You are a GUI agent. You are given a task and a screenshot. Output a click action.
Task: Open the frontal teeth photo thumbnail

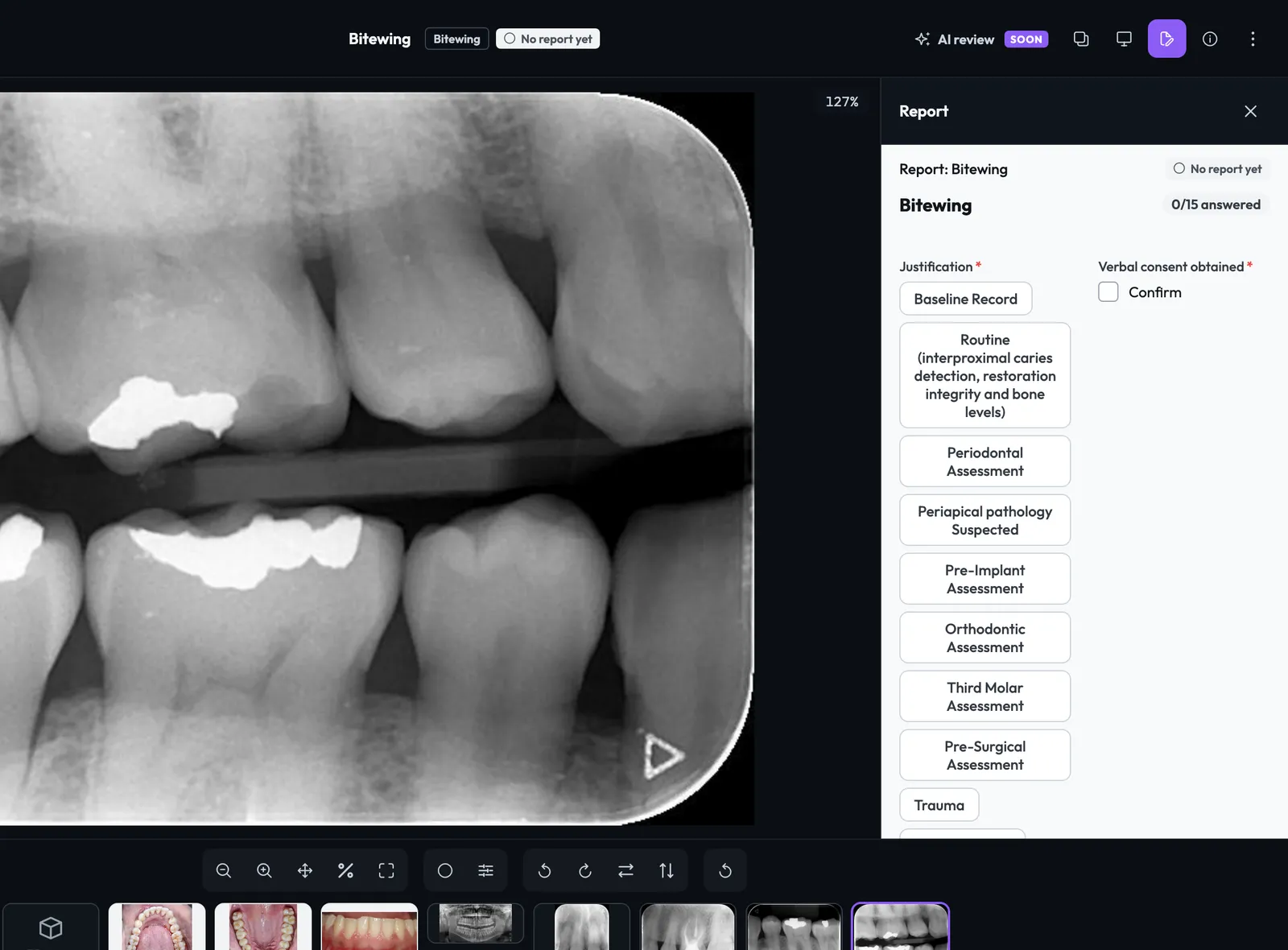(x=369, y=927)
